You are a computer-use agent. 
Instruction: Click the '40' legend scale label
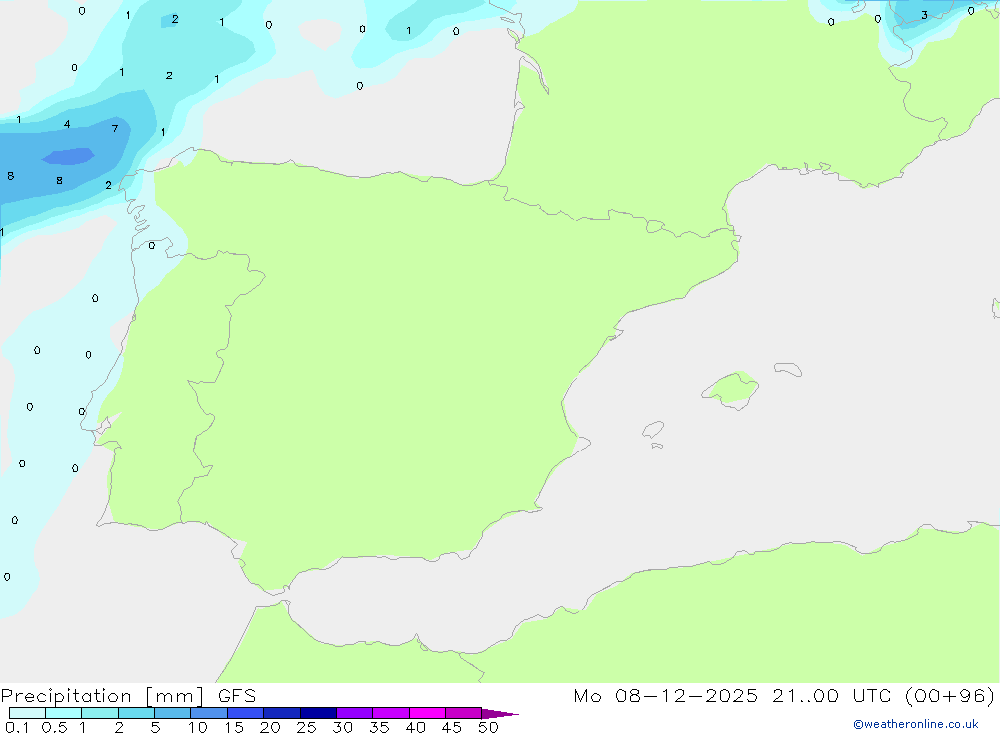pyautogui.click(x=415, y=727)
